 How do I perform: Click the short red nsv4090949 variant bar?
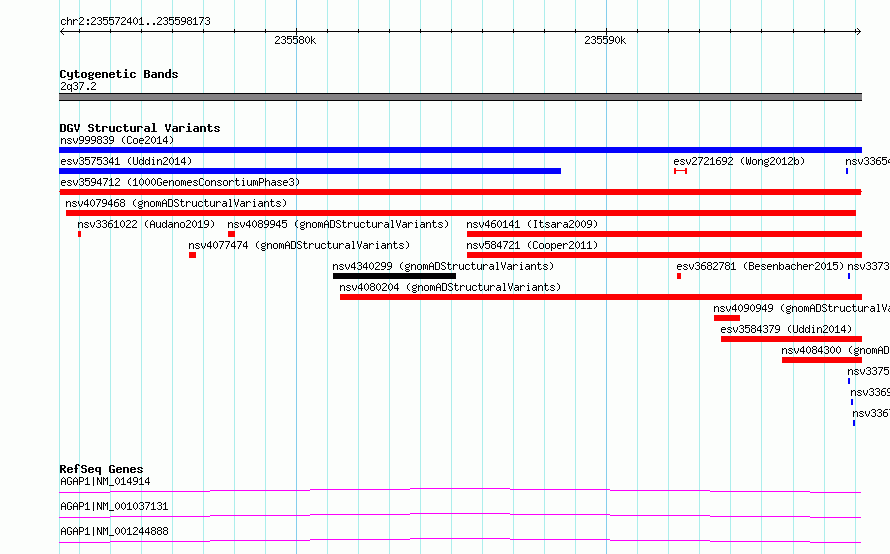click(x=727, y=318)
